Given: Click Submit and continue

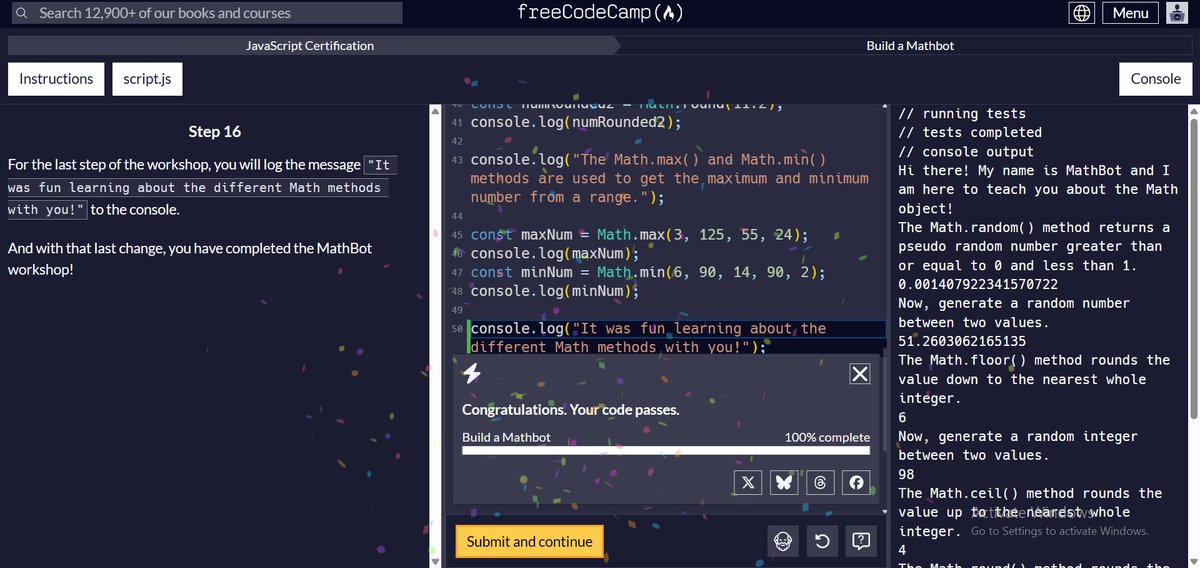Looking at the screenshot, I should click(x=530, y=541).
